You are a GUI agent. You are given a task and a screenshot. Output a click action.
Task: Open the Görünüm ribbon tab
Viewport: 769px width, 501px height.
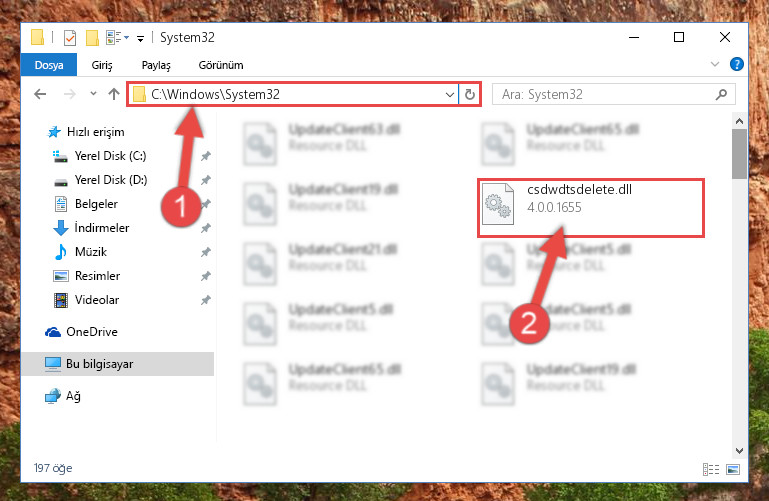pyautogui.click(x=221, y=65)
